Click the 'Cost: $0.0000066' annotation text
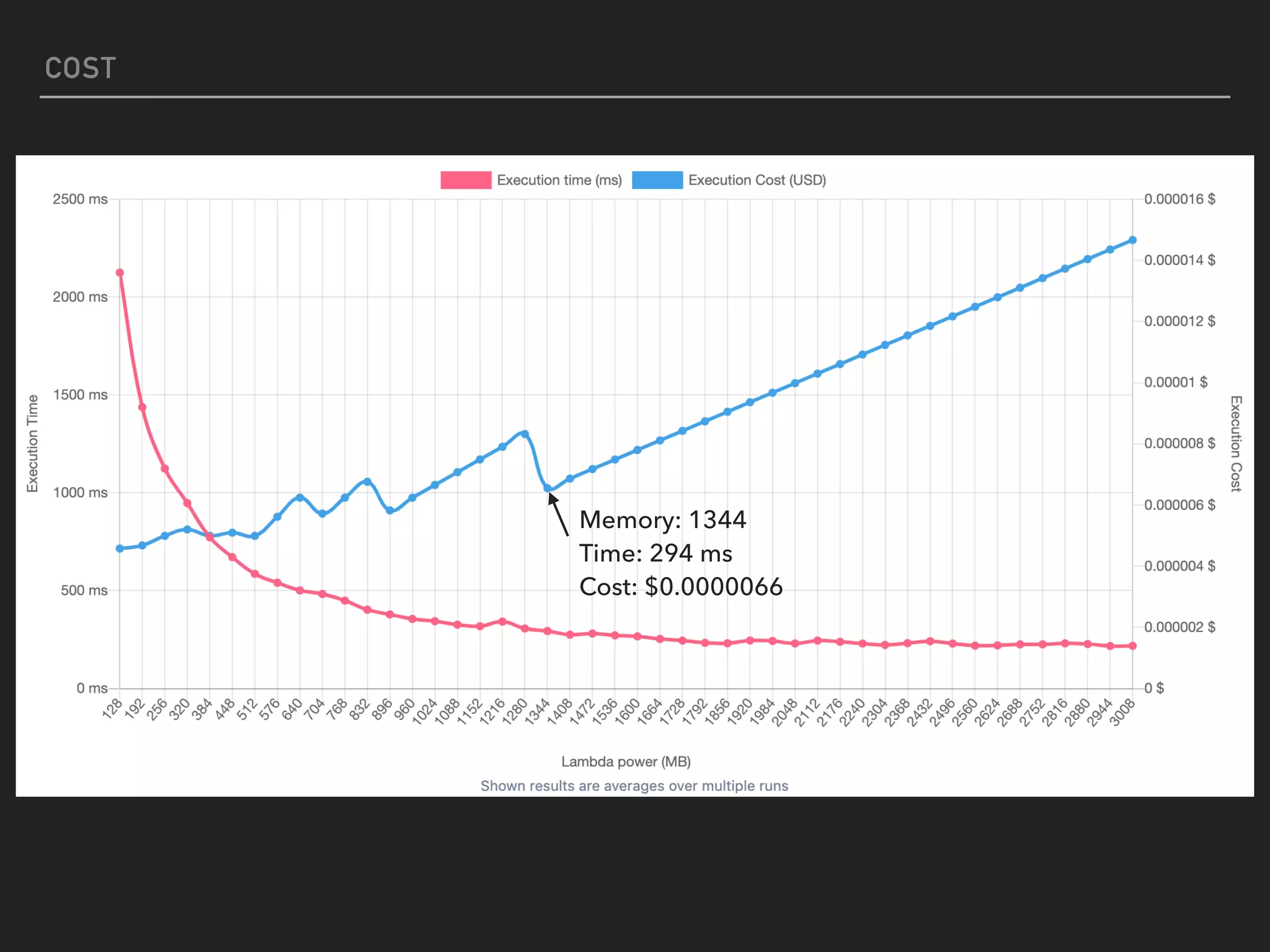Image resolution: width=1270 pixels, height=952 pixels. pos(681,586)
